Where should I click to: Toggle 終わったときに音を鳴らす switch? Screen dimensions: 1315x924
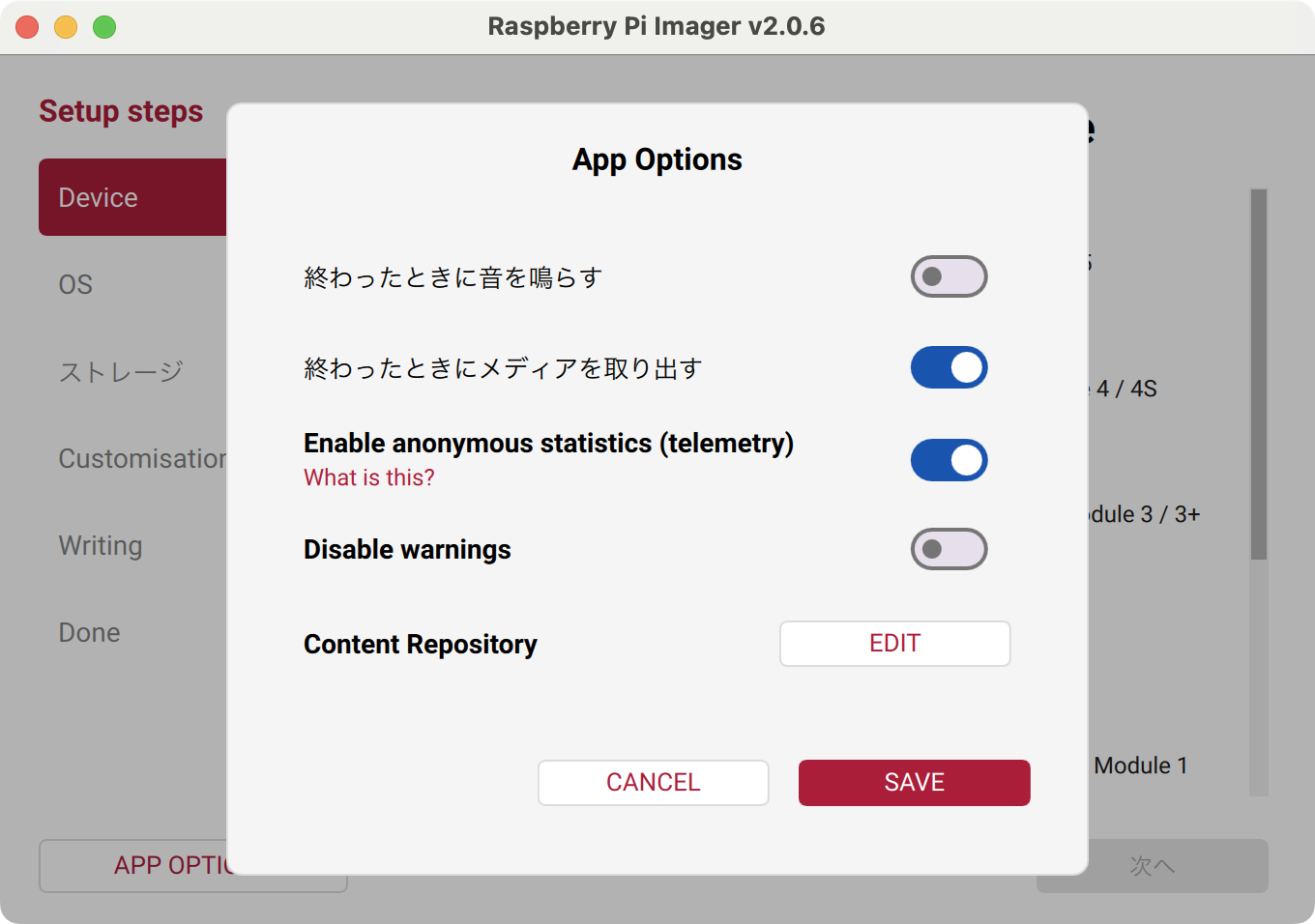click(x=949, y=276)
